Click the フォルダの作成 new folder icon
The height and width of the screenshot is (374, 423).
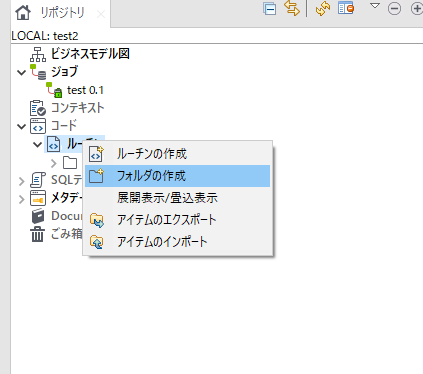point(96,176)
